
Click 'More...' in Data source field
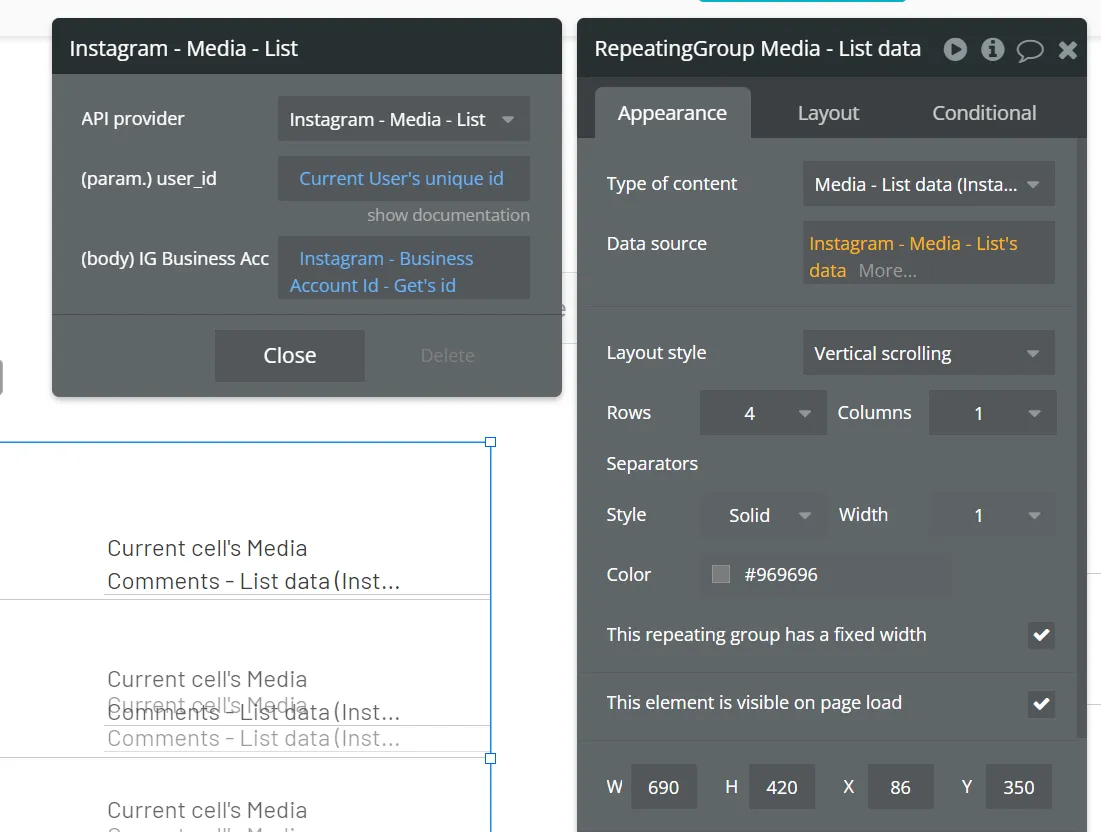888,271
